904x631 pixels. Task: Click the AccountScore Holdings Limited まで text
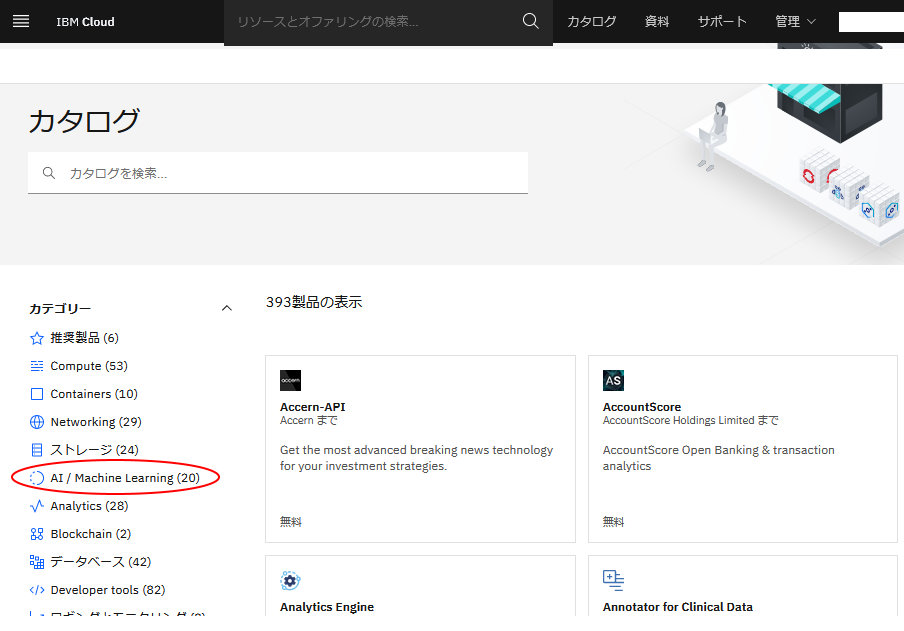pos(691,420)
